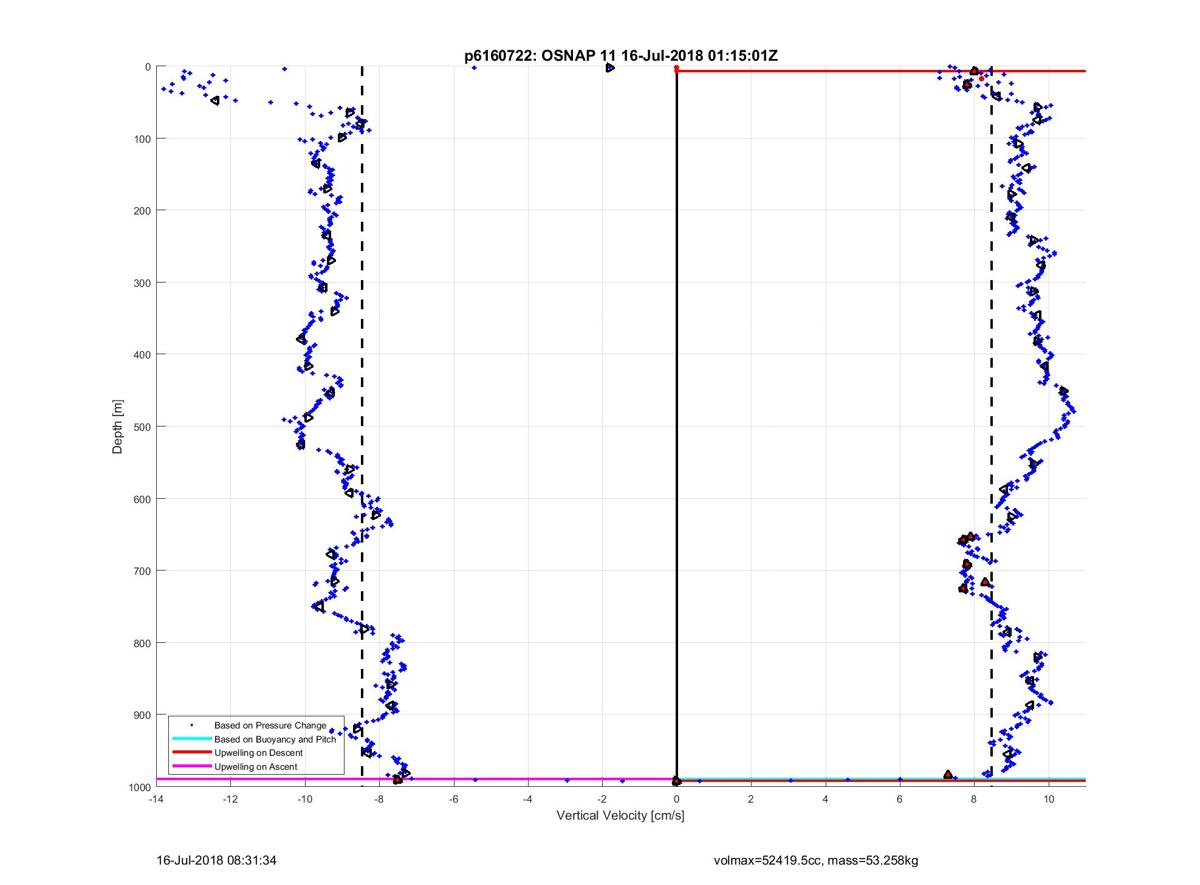Screen dimensions: 1200x885
Task: Click the red dot atop the zero-velocity line
Action: point(677,68)
